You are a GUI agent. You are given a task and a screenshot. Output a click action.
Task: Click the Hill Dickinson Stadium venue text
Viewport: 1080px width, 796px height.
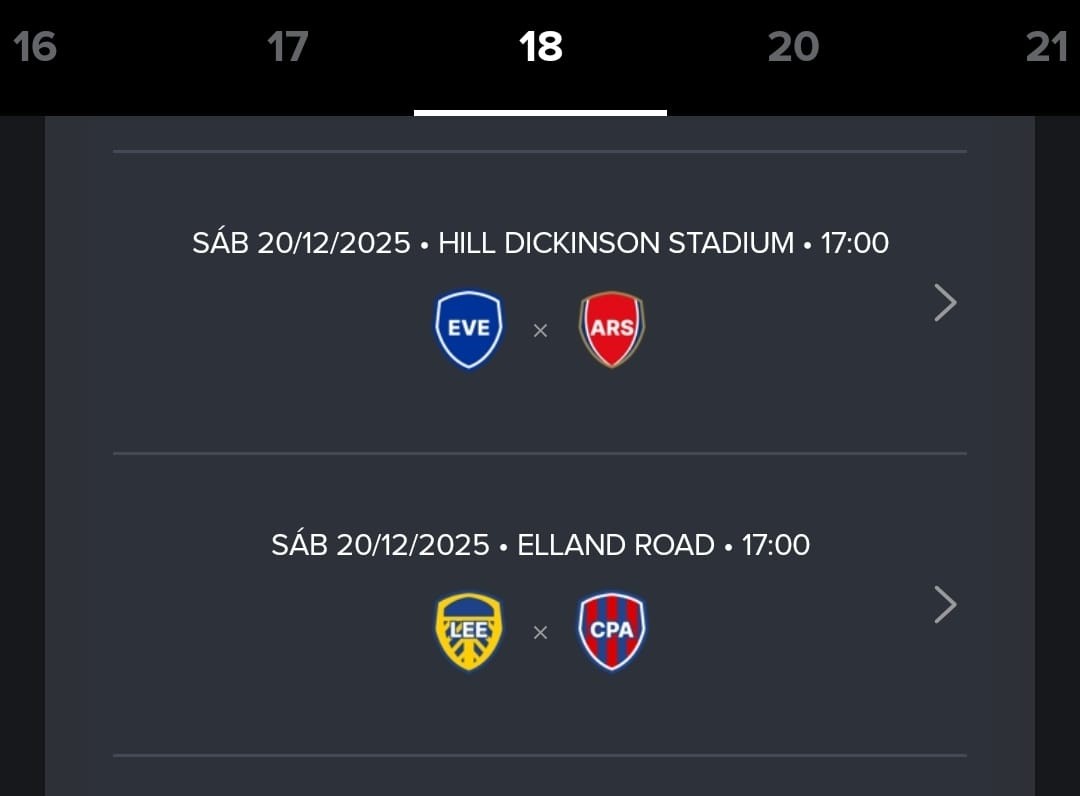(x=616, y=243)
